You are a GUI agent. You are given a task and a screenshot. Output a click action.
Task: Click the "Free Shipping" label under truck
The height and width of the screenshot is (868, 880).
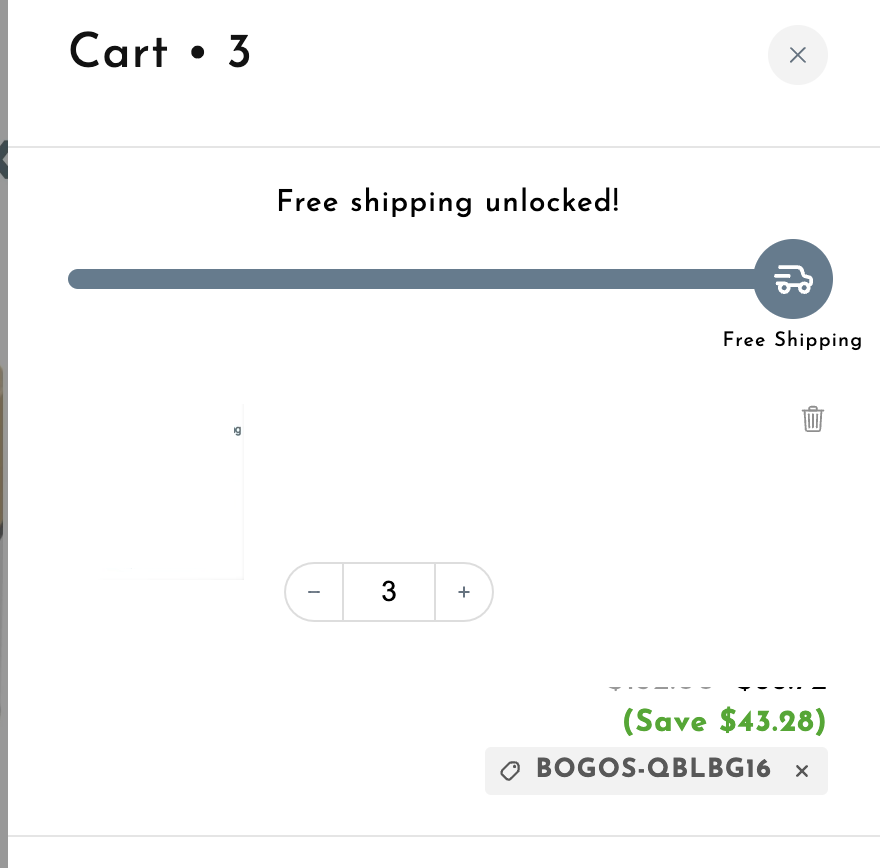pyautogui.click(x=792, y=340)
